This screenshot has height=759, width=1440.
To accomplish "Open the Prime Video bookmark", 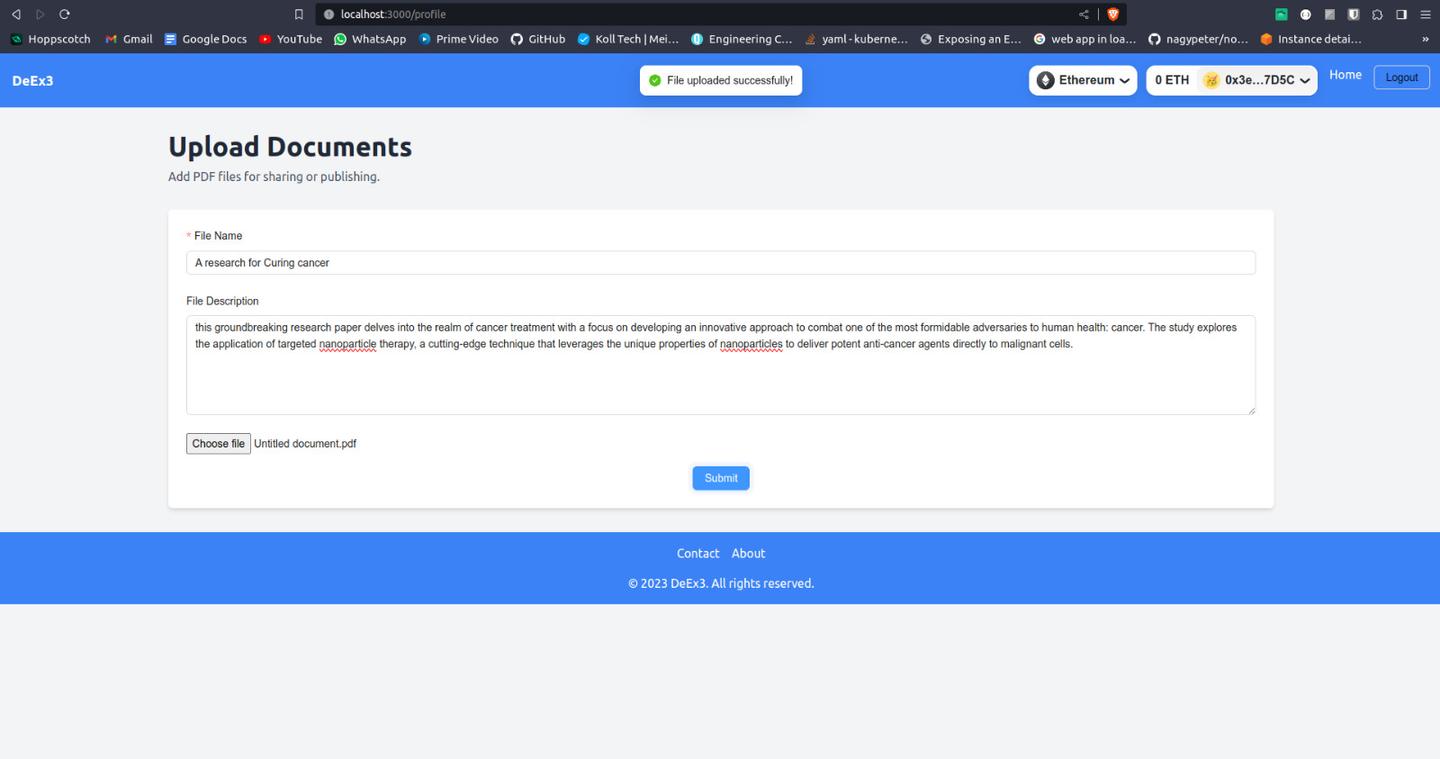I will coord(458,39).
